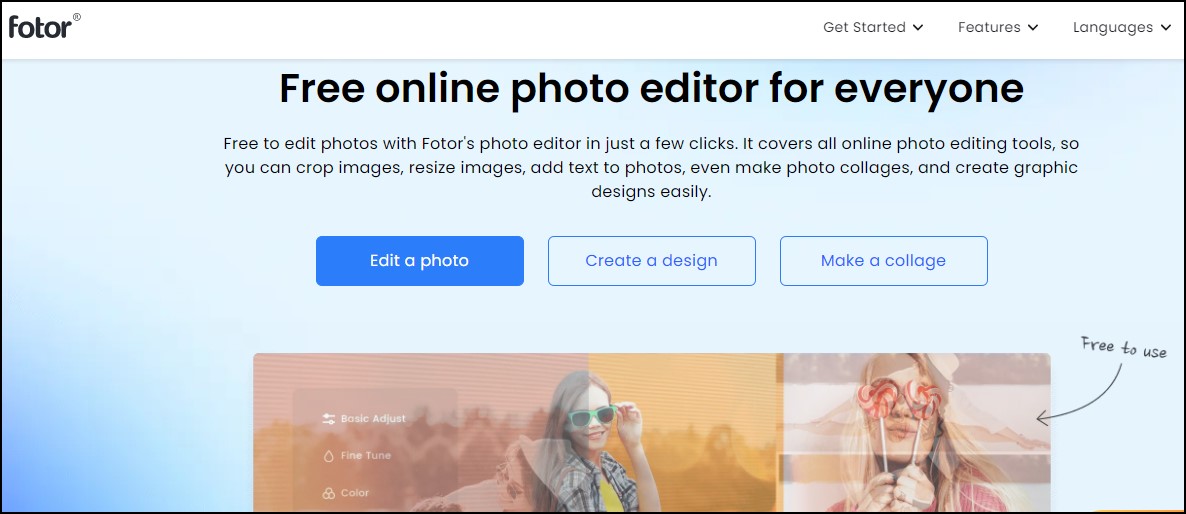This screenshot has width=1186, height=514.
Task: Click the Make a collage button
Action: (883, 261)
